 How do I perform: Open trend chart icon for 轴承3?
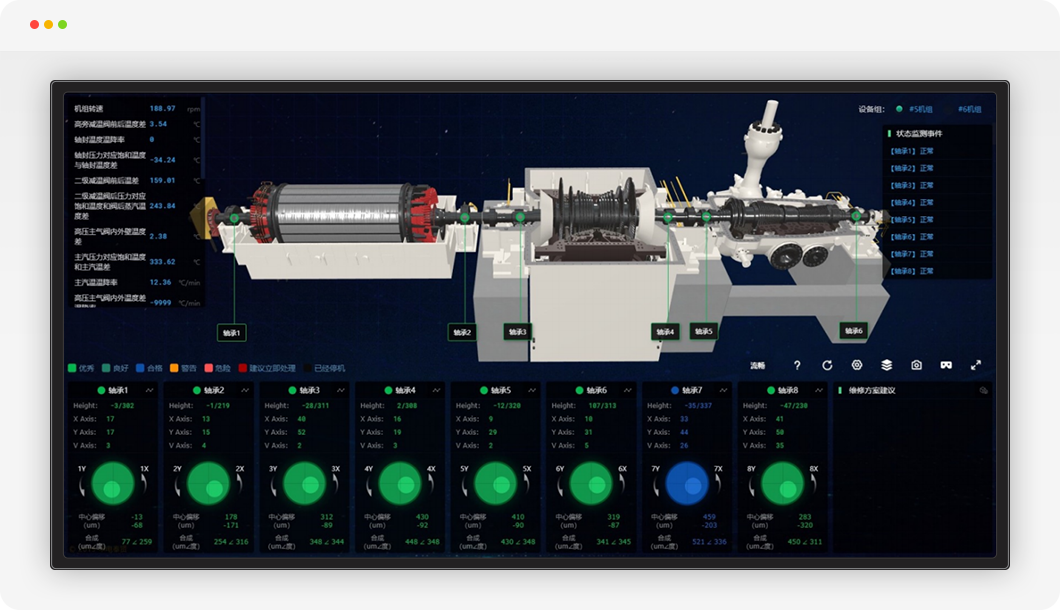pos(341,390)
